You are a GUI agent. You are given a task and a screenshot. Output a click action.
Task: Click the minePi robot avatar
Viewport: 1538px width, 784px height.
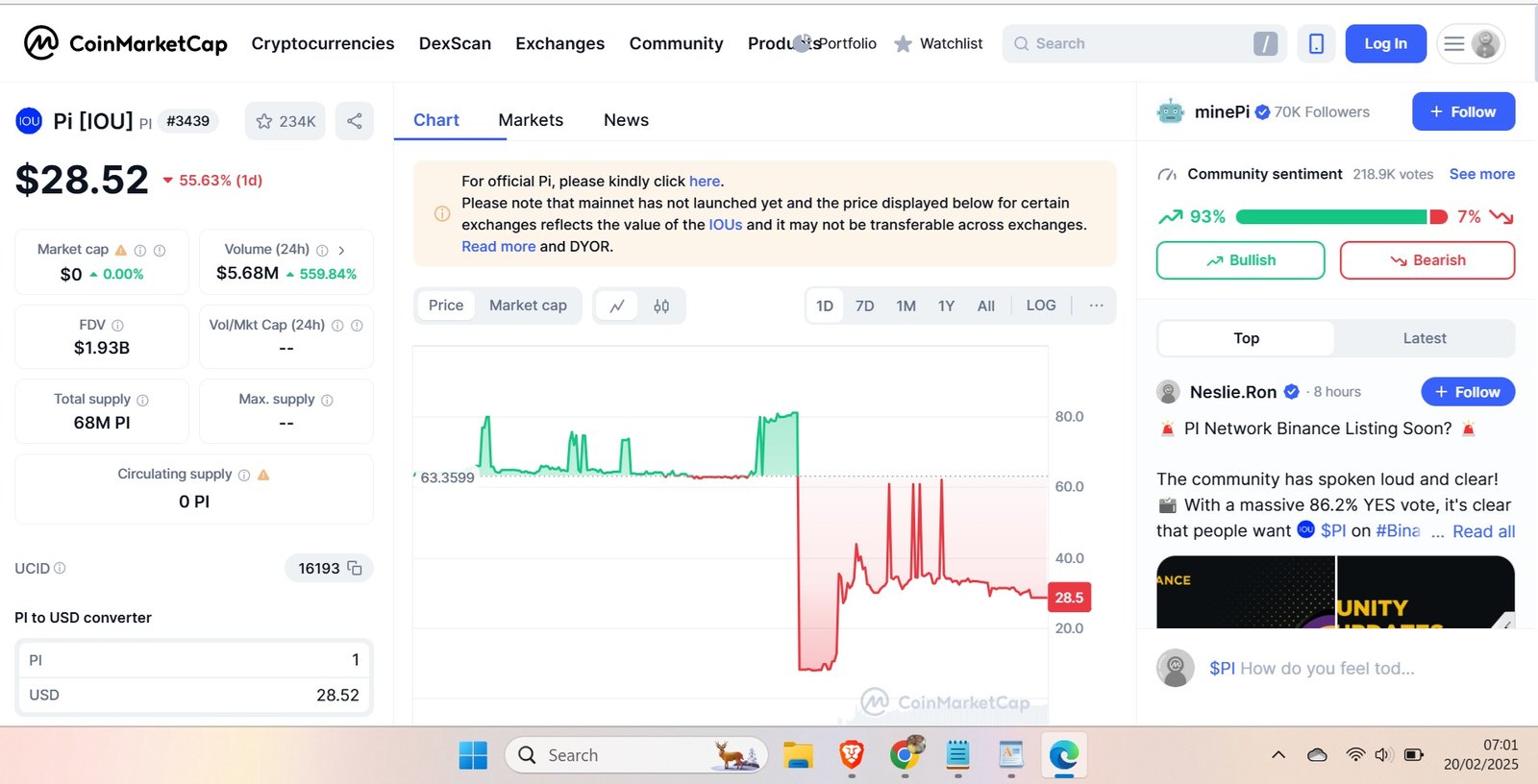pos(1171,111)
